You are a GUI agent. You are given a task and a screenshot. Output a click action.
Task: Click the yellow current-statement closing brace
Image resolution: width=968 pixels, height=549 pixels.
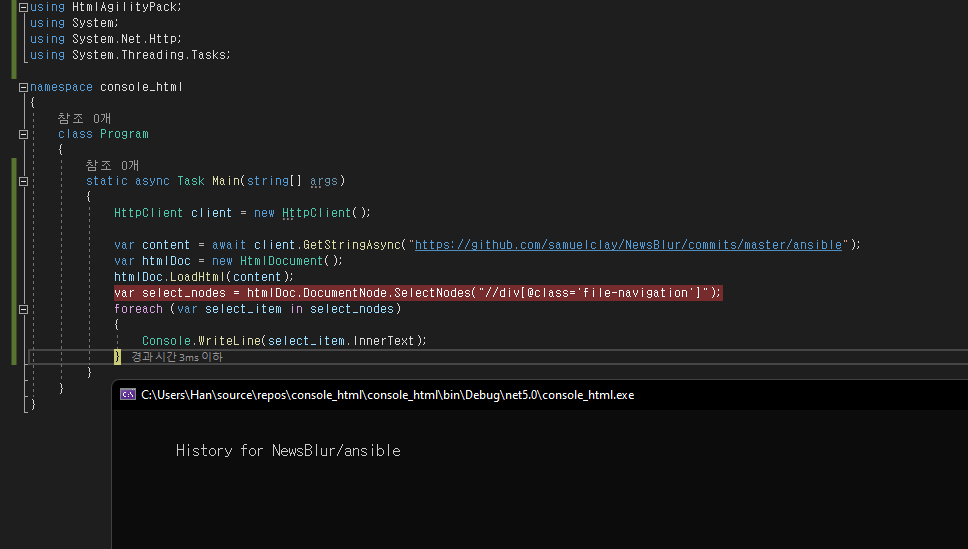pyautogui.click(x=117, y=356)
